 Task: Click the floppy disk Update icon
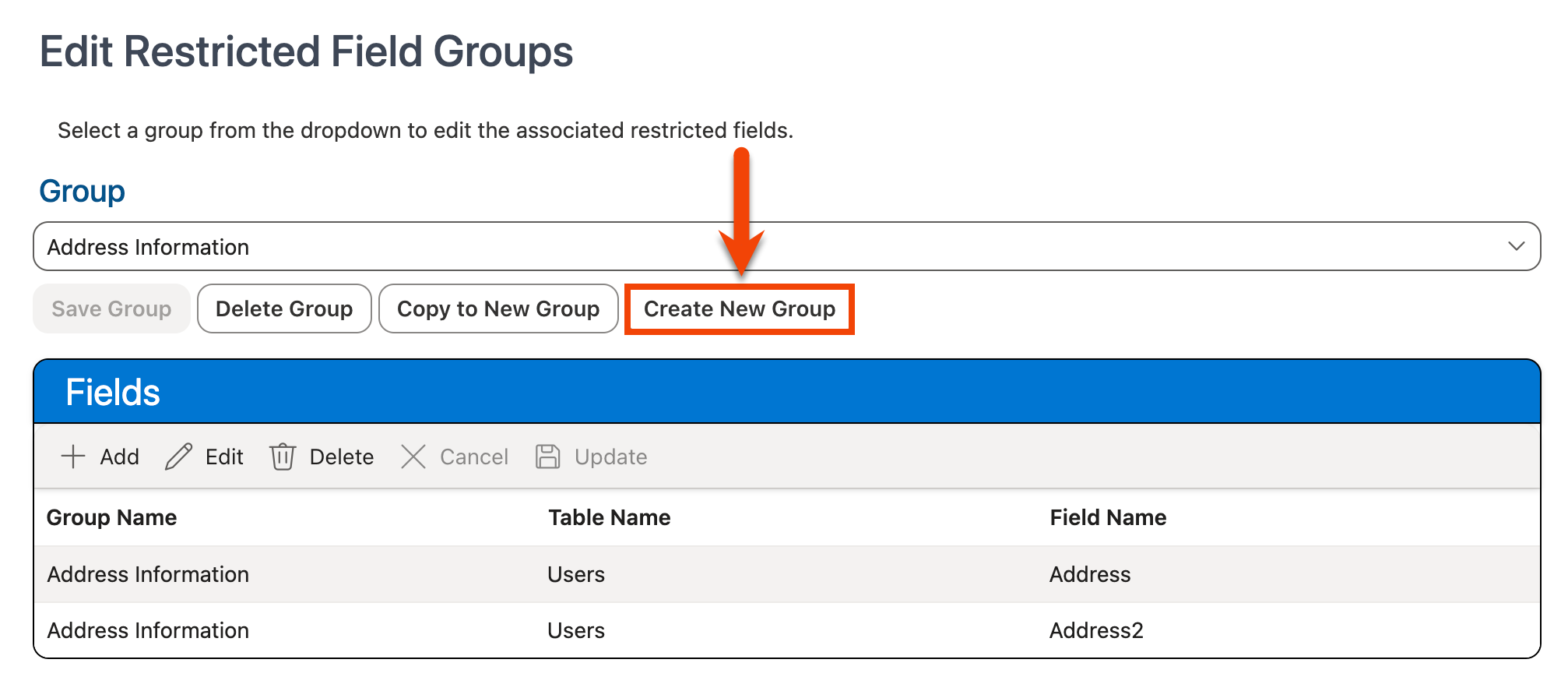click(547, 457)
